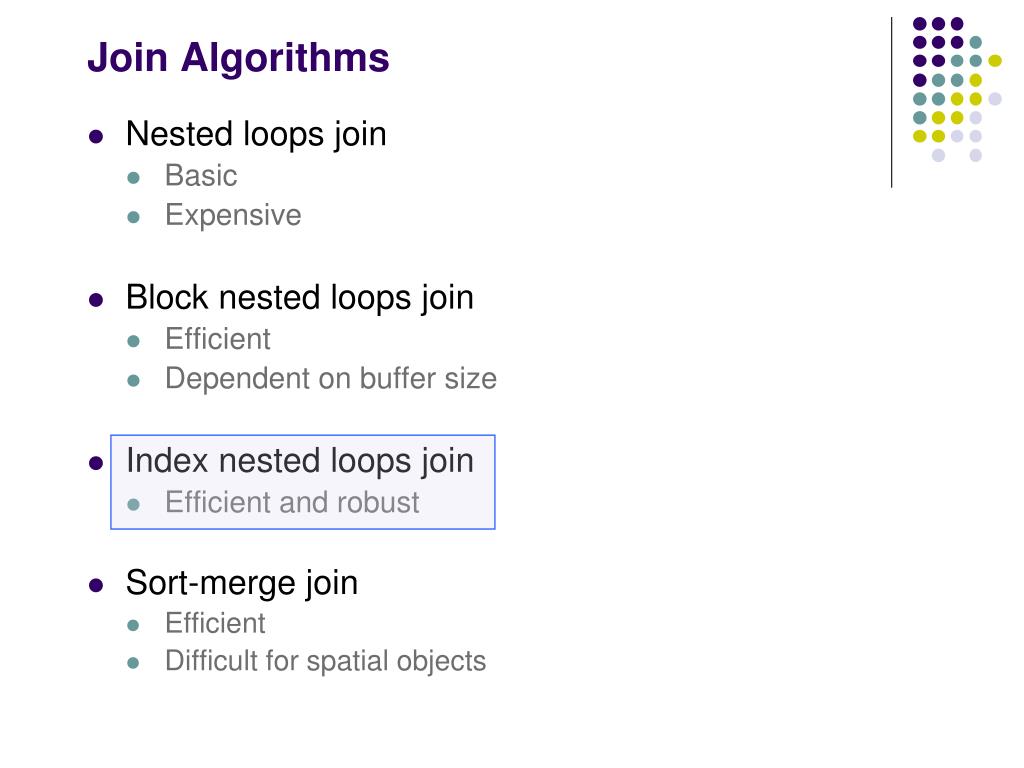
Task: Select the Sort-merge join heading
Action: click(x=242, y=583)
